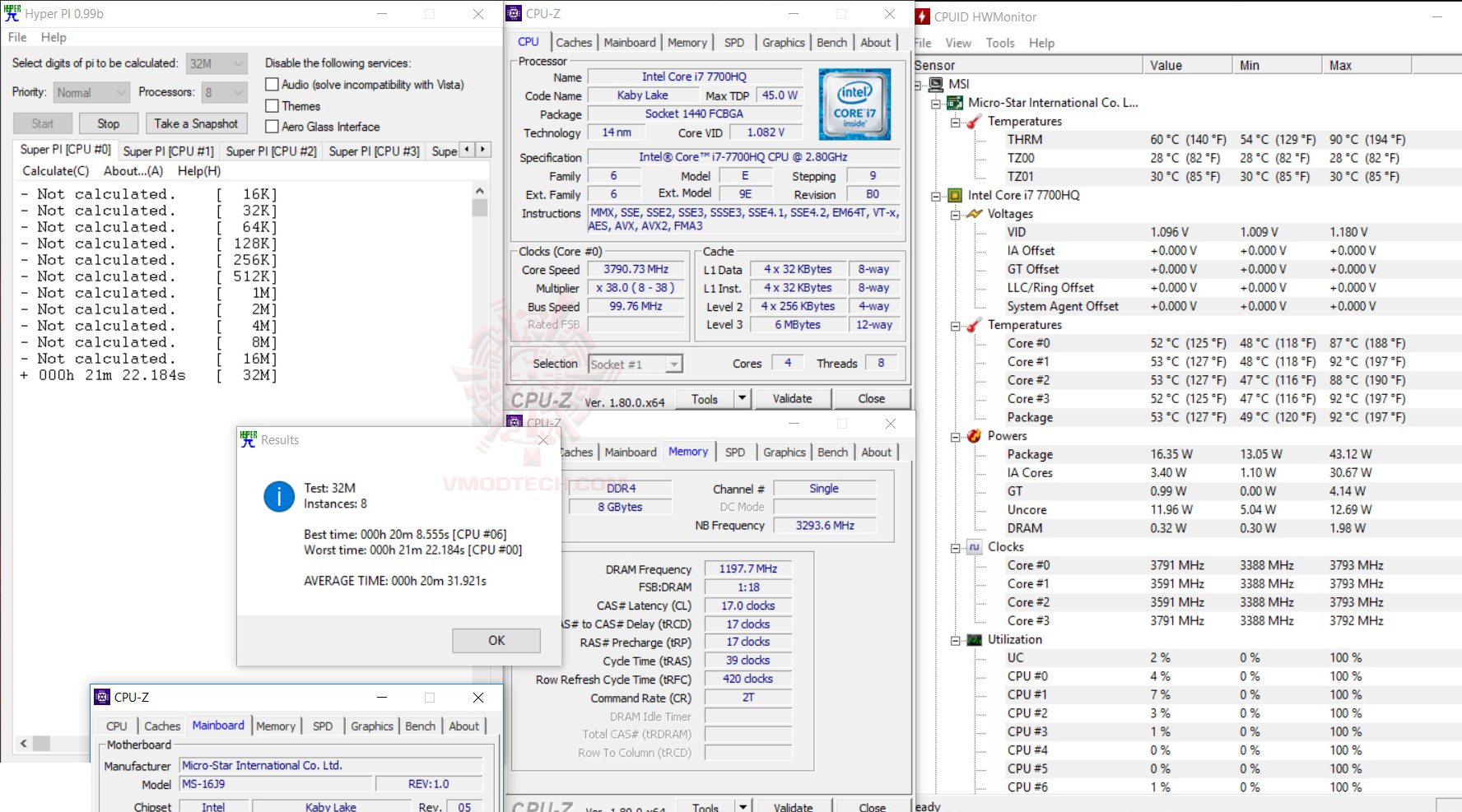Click Validate in the CPU-Z CPU window
Viewport: 1462px width, 812px height.
click(792, 398)
